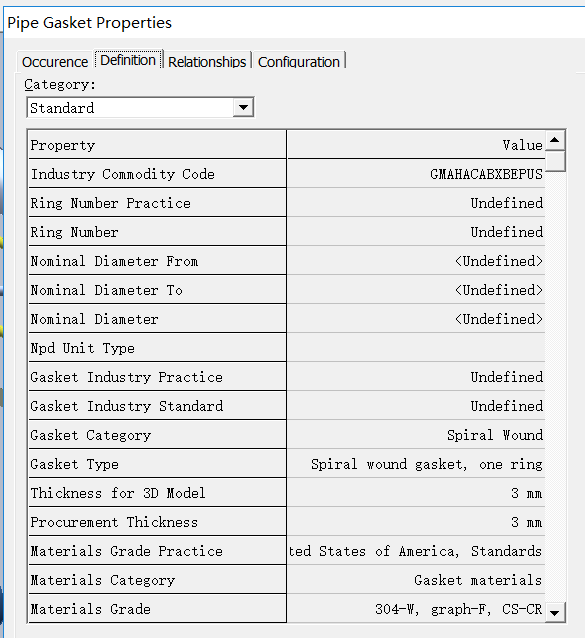Select the Procurement Thickness value cell
Image resolution: width=585 pixels, height=638 pixels.
416,522
